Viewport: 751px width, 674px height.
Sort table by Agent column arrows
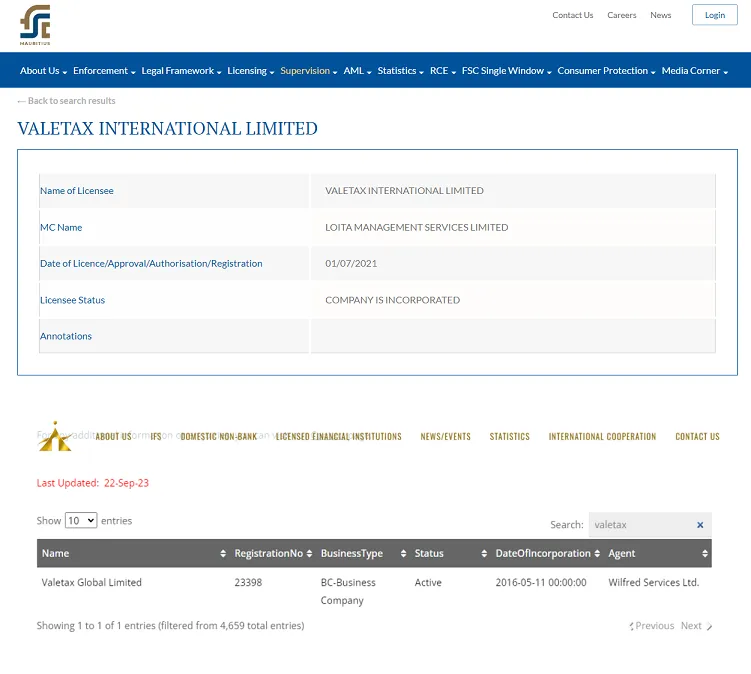705,554
